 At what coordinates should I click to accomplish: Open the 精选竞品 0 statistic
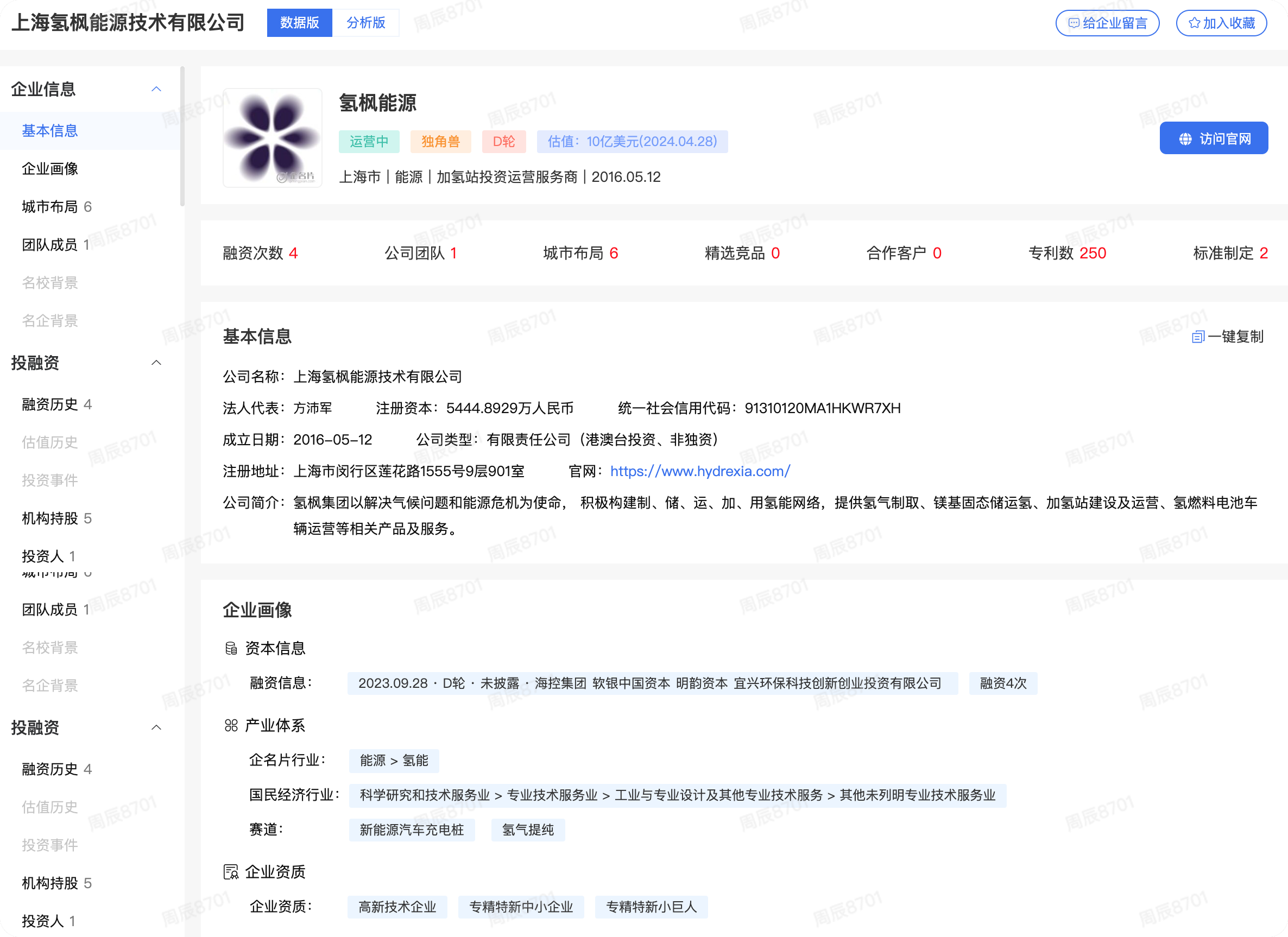742,254
